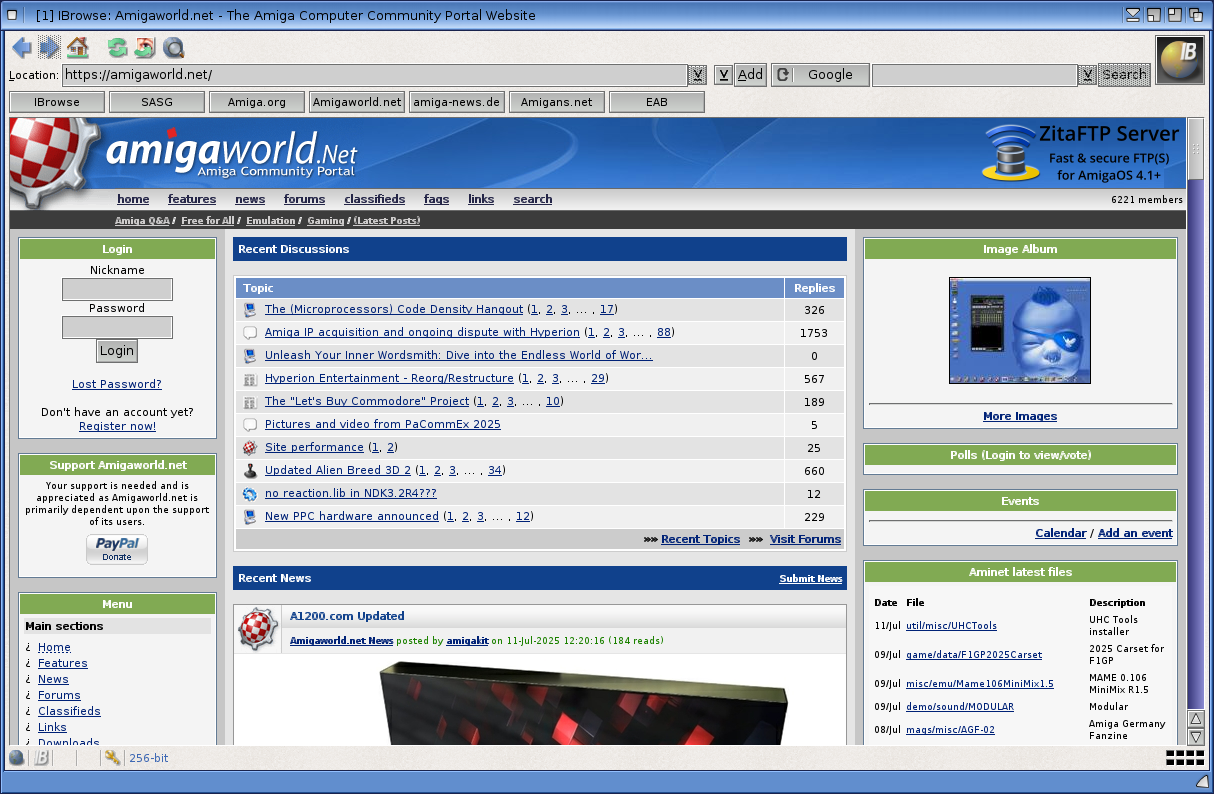The image size is (1214, 794).
Task: Open amiga-news.de bookmark button
Action: click(x=457, y=102)
